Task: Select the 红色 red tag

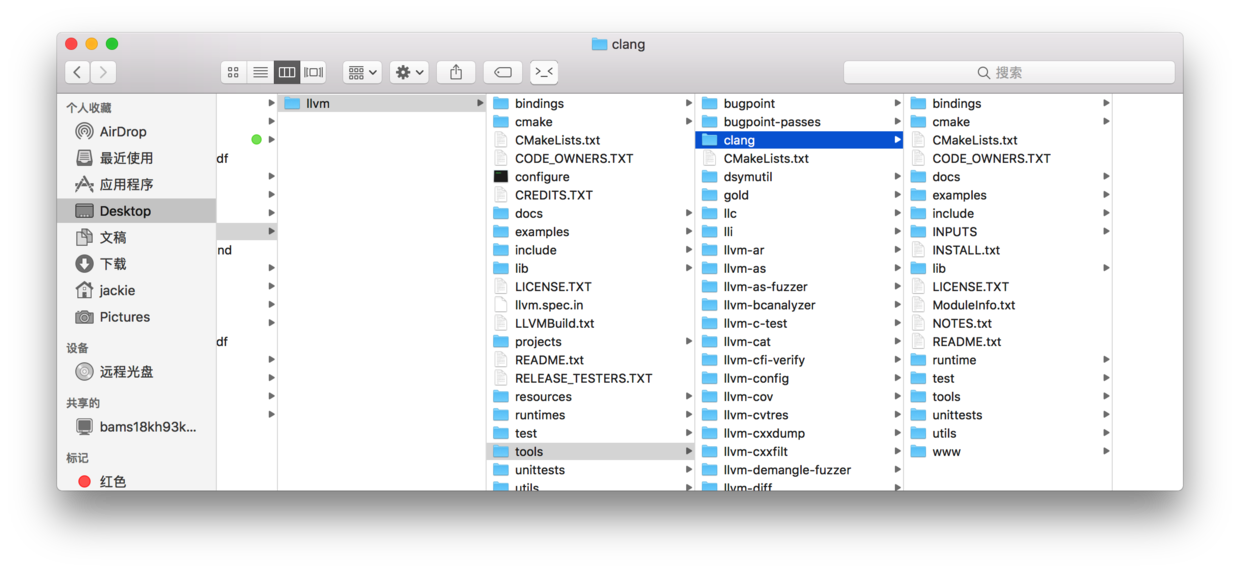Action: tap(137, 481)
